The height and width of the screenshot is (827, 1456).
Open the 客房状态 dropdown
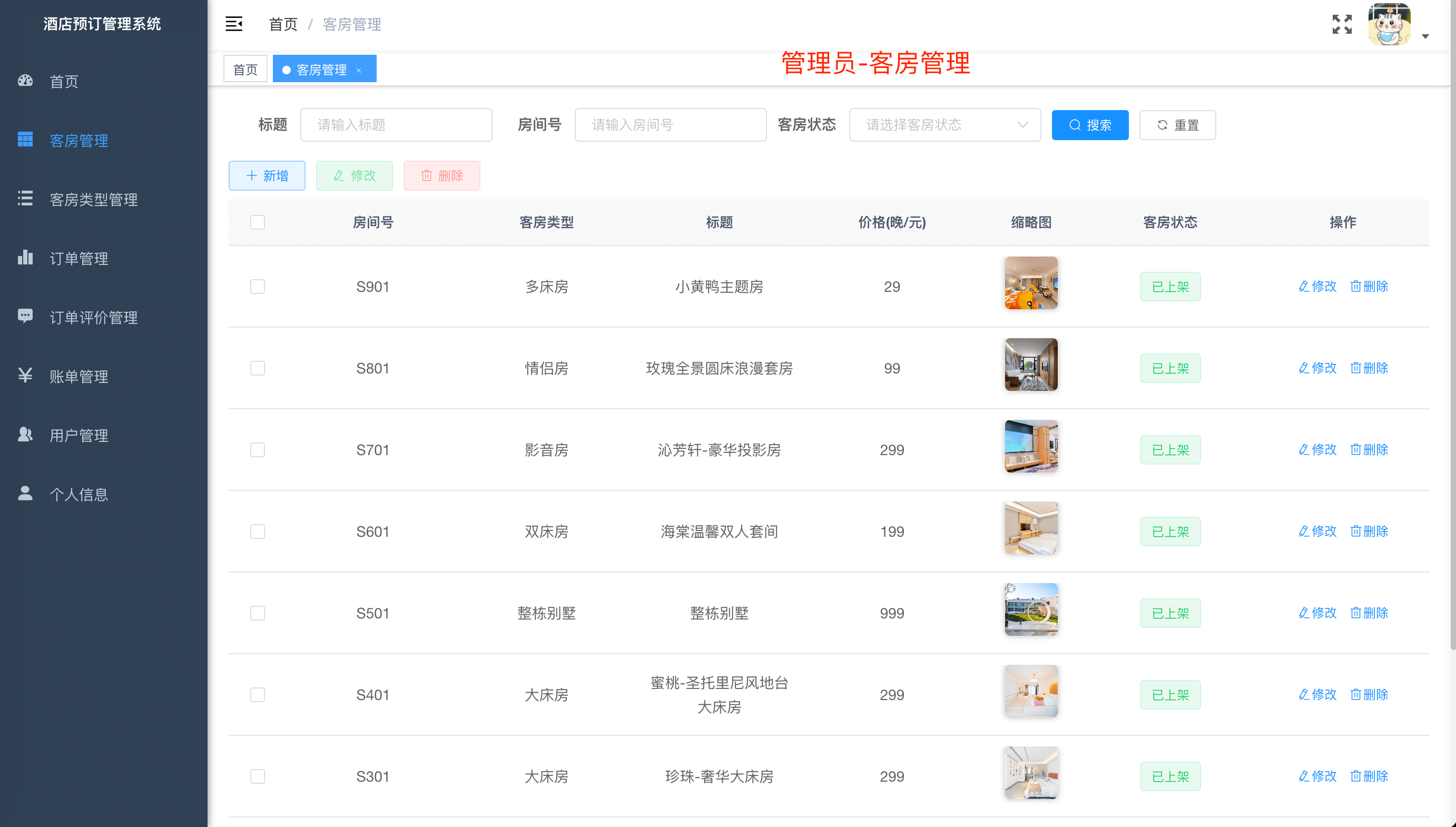click(945, 124)
